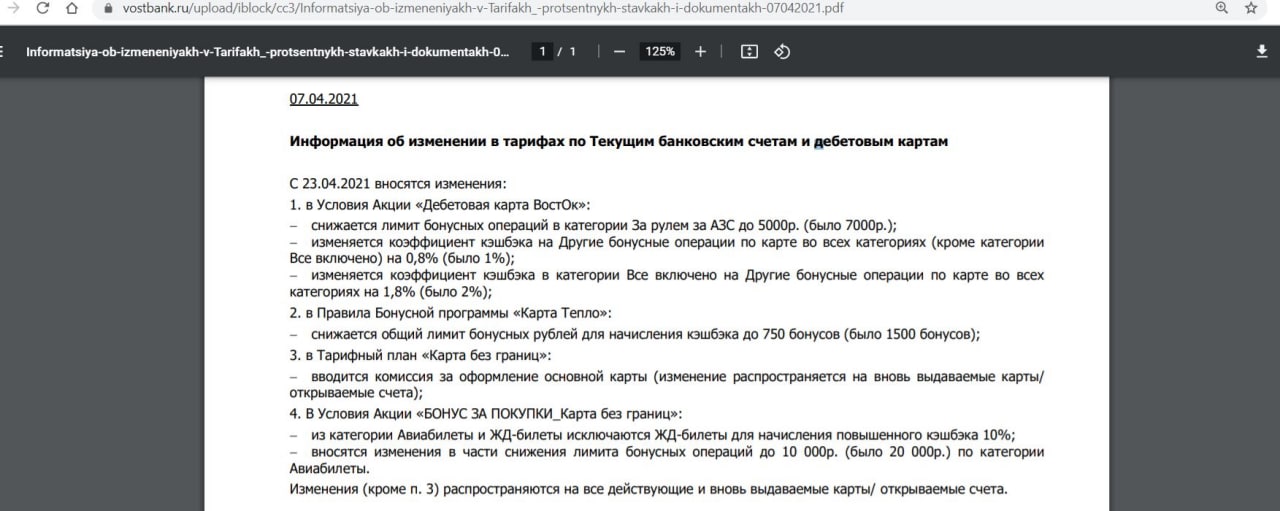The width and height of the screenshot is (1280, 511).
Task: Click the browser forward arrow
Action: pos(13,8)
